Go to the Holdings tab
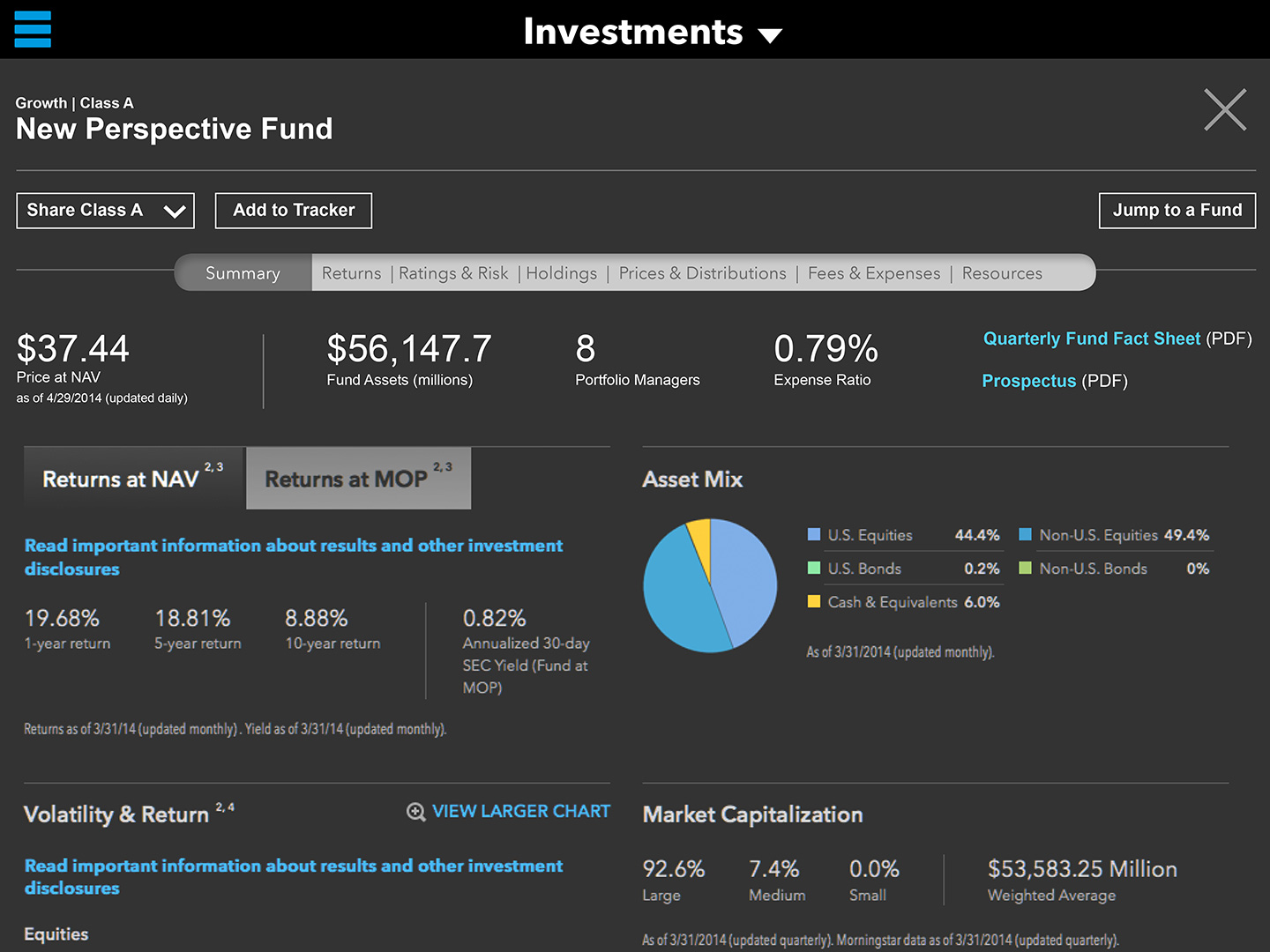This screenshot has width=1270, height=952. coord(561,273)
